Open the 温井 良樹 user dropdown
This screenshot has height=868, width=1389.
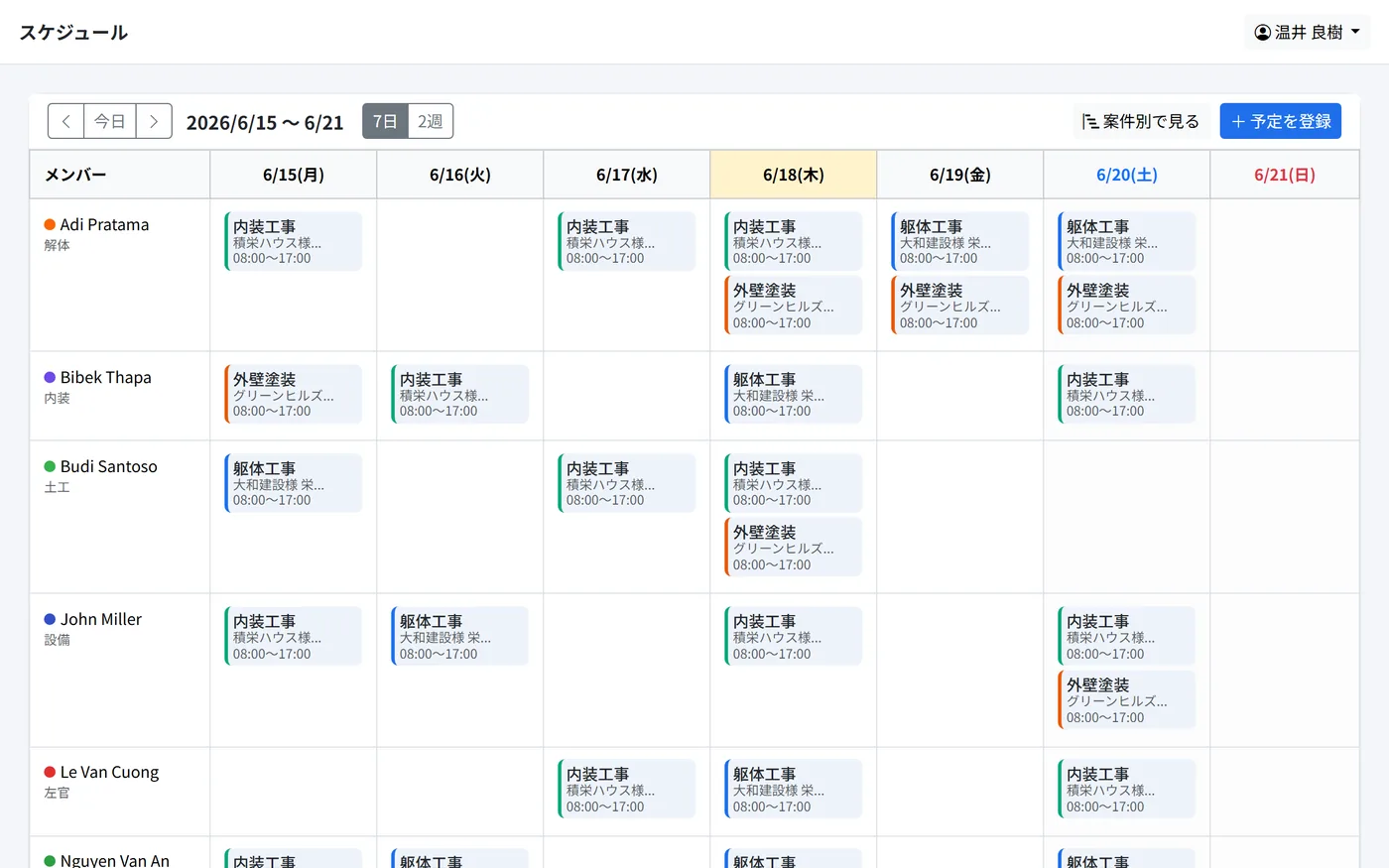pyautogui.click(x=1308, y=32)
